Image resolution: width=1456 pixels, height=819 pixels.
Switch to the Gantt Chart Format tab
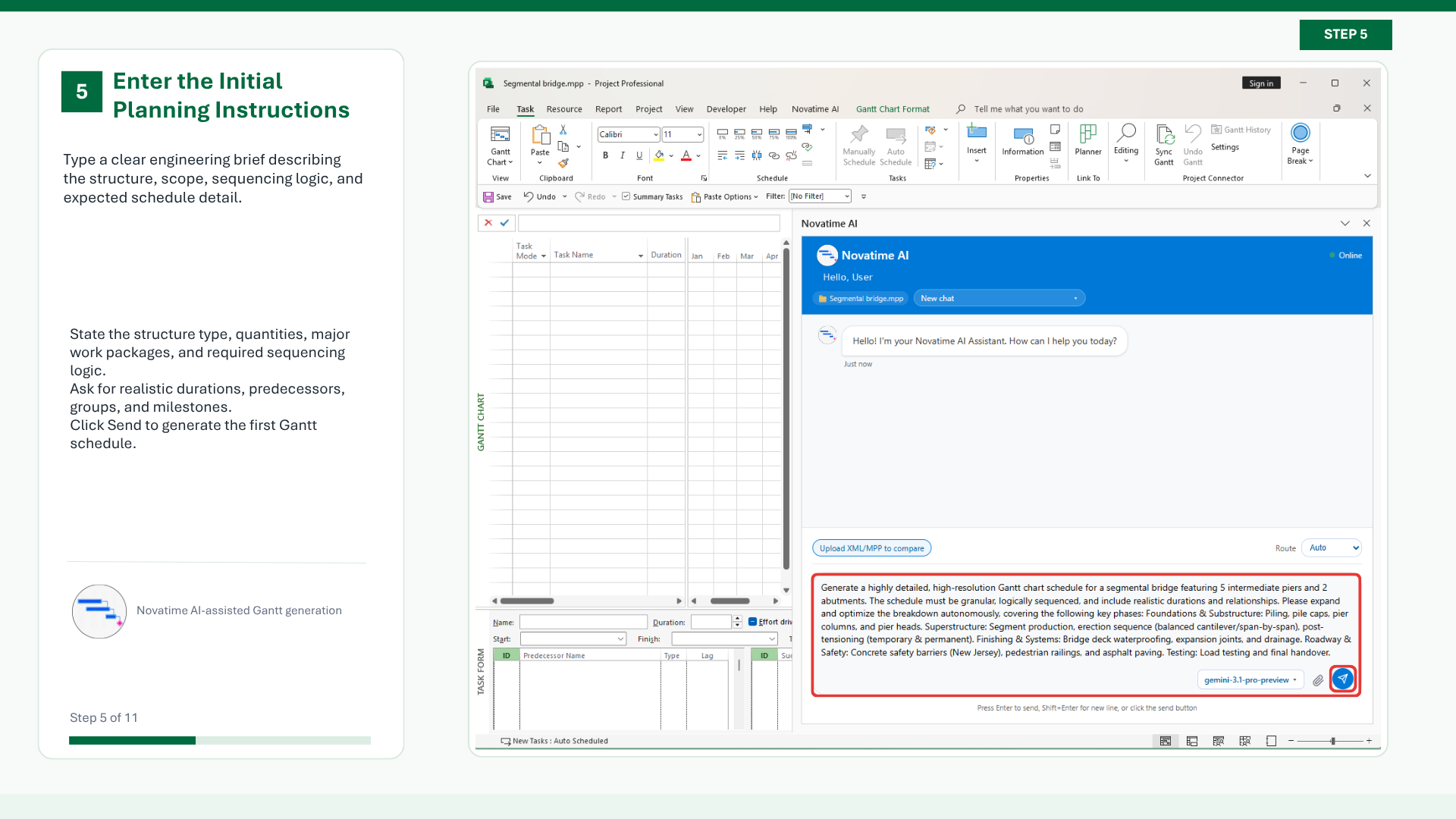[x=893, y=109]
